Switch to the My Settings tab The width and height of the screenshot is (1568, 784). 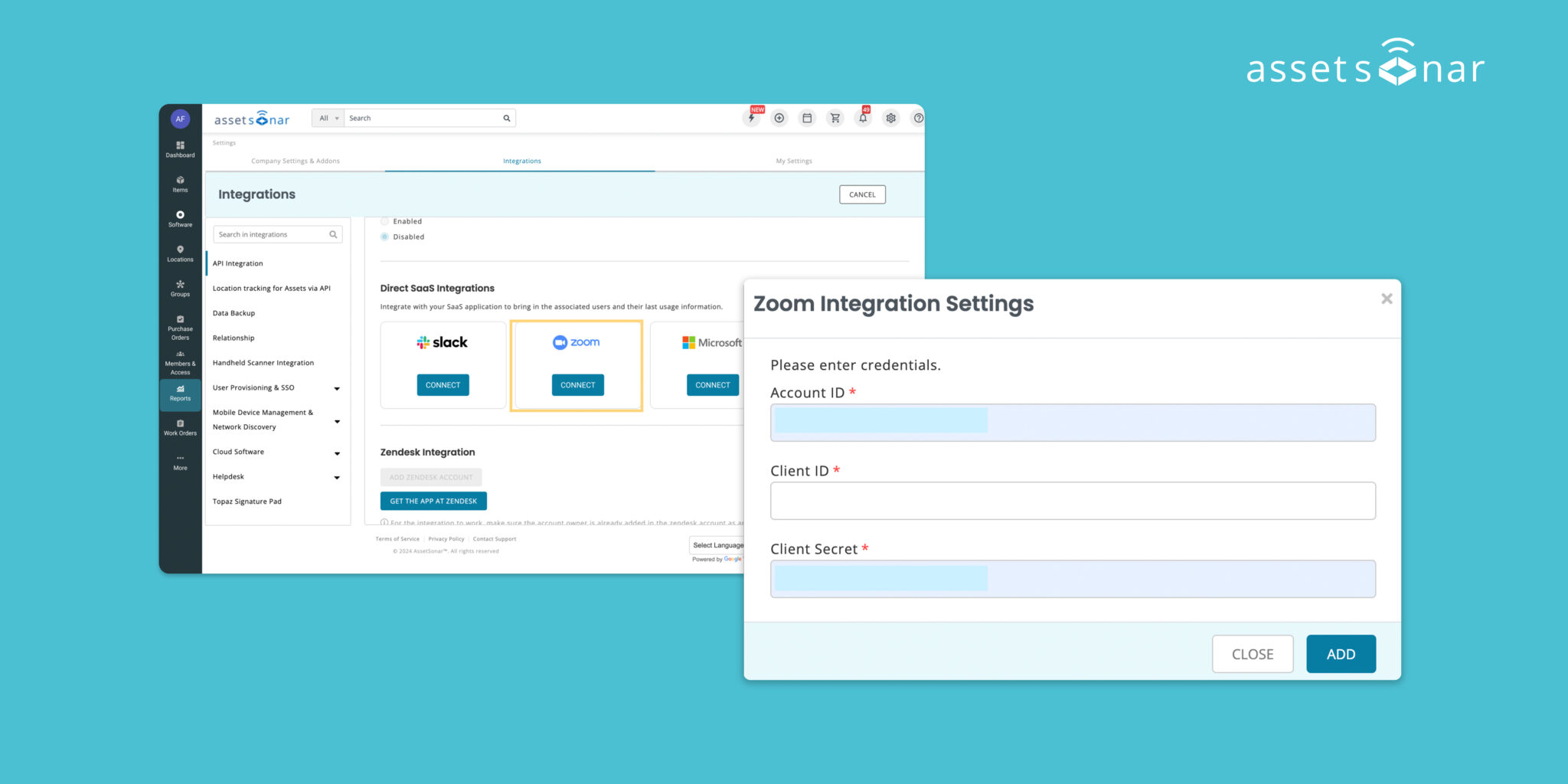tap(793, 161)
